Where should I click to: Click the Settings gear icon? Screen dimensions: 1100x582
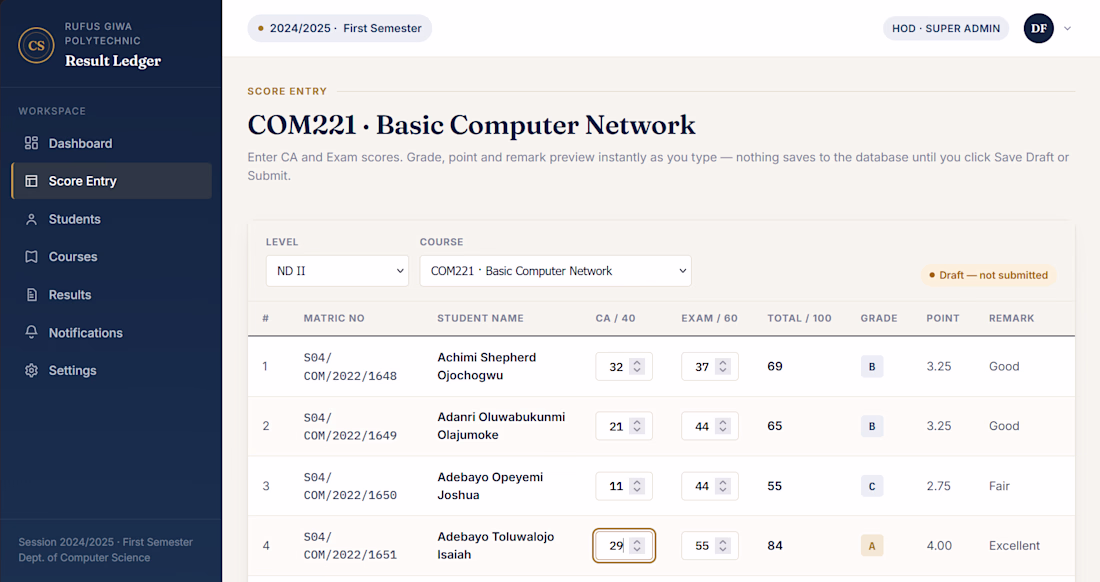32,370
